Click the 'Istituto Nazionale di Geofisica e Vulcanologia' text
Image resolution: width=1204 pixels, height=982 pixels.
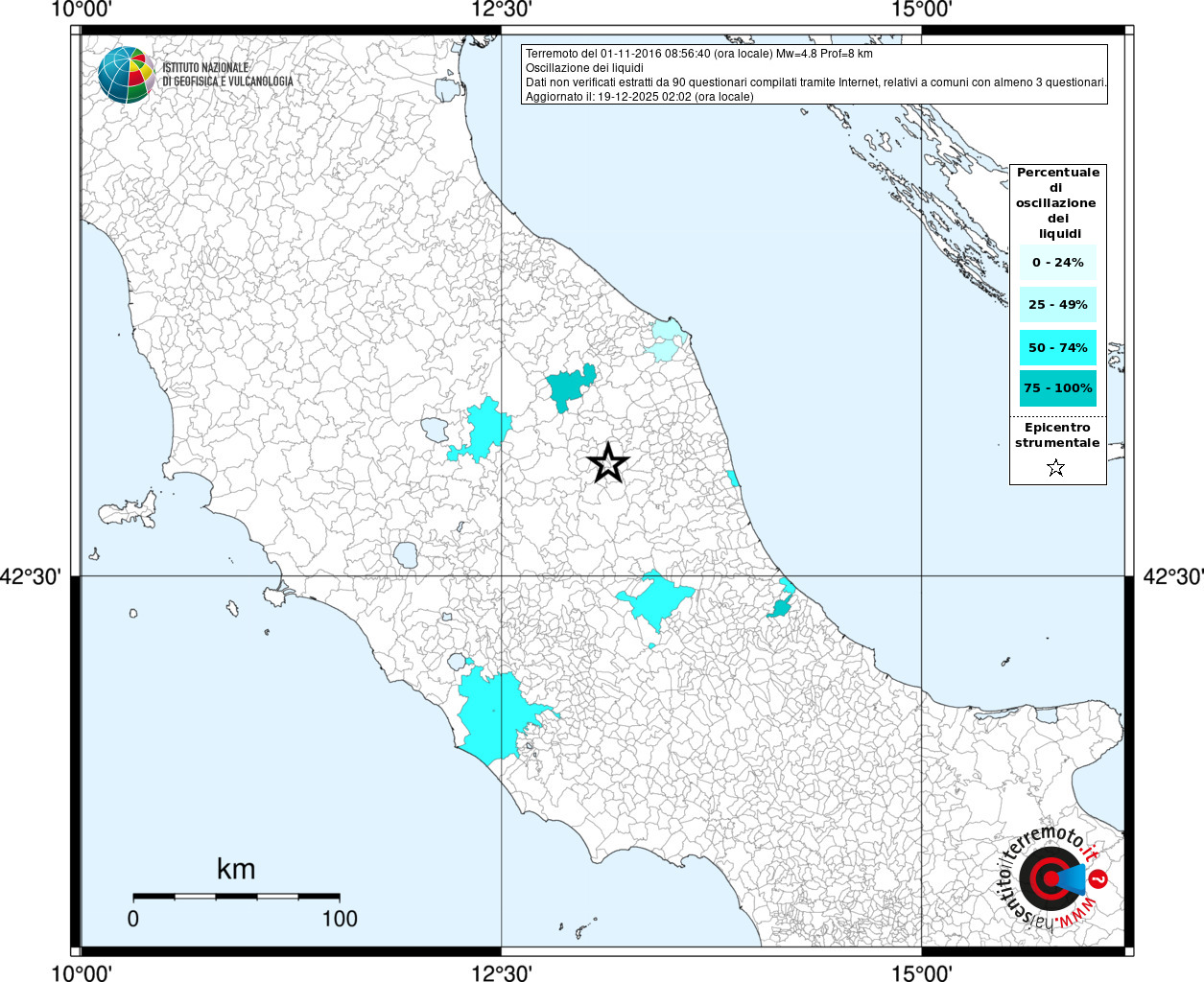click(x=227, y=75)
